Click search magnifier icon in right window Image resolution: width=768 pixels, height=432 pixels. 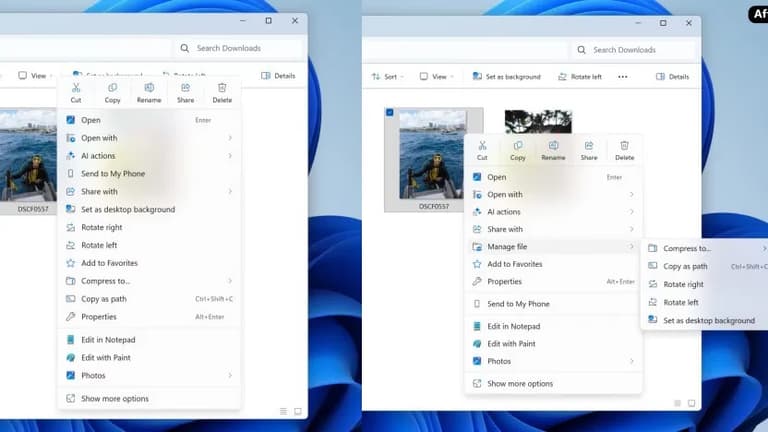pos(581,50)
